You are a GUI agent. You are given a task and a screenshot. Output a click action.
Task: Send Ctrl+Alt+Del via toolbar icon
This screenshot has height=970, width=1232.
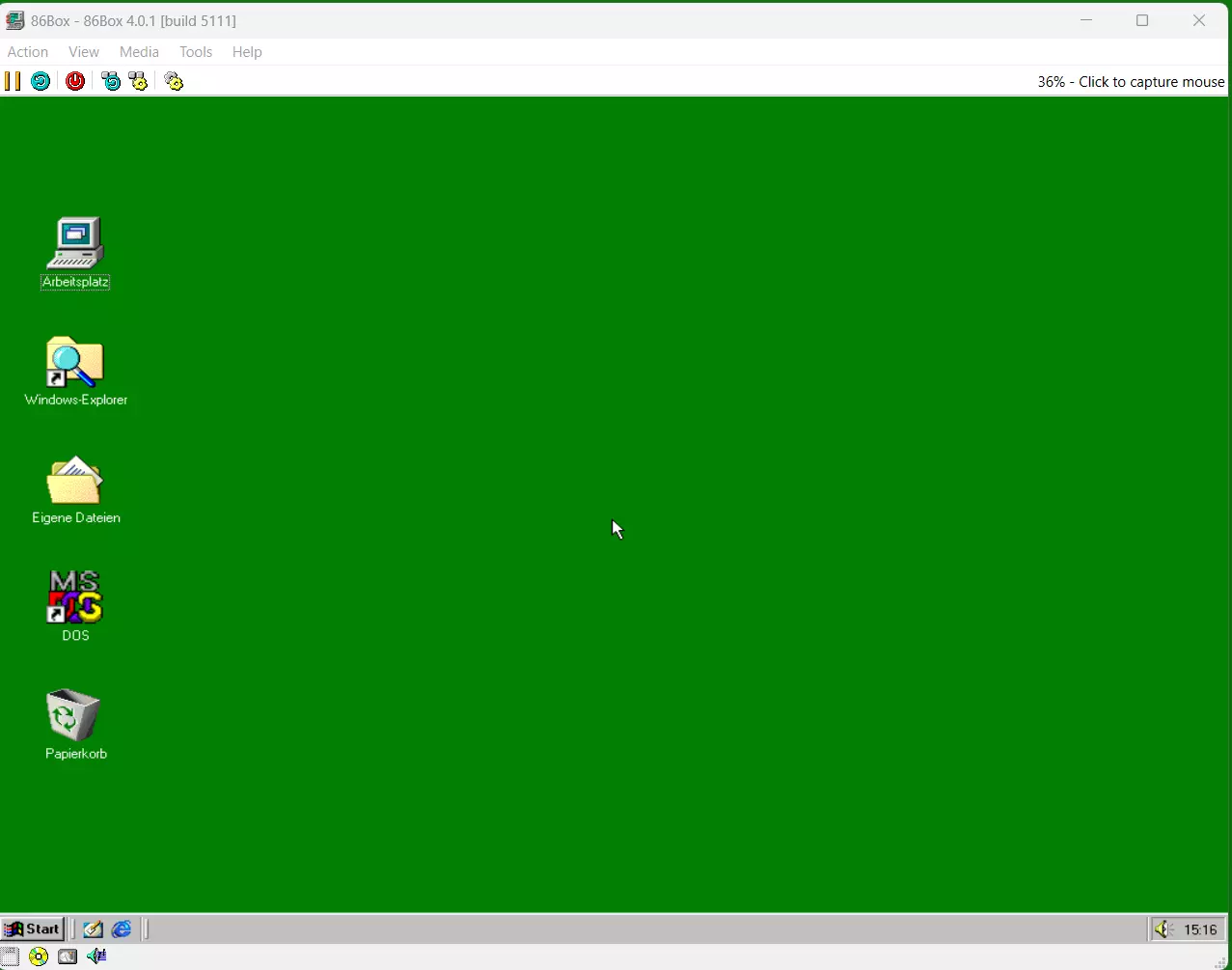[x=111, y=81]
